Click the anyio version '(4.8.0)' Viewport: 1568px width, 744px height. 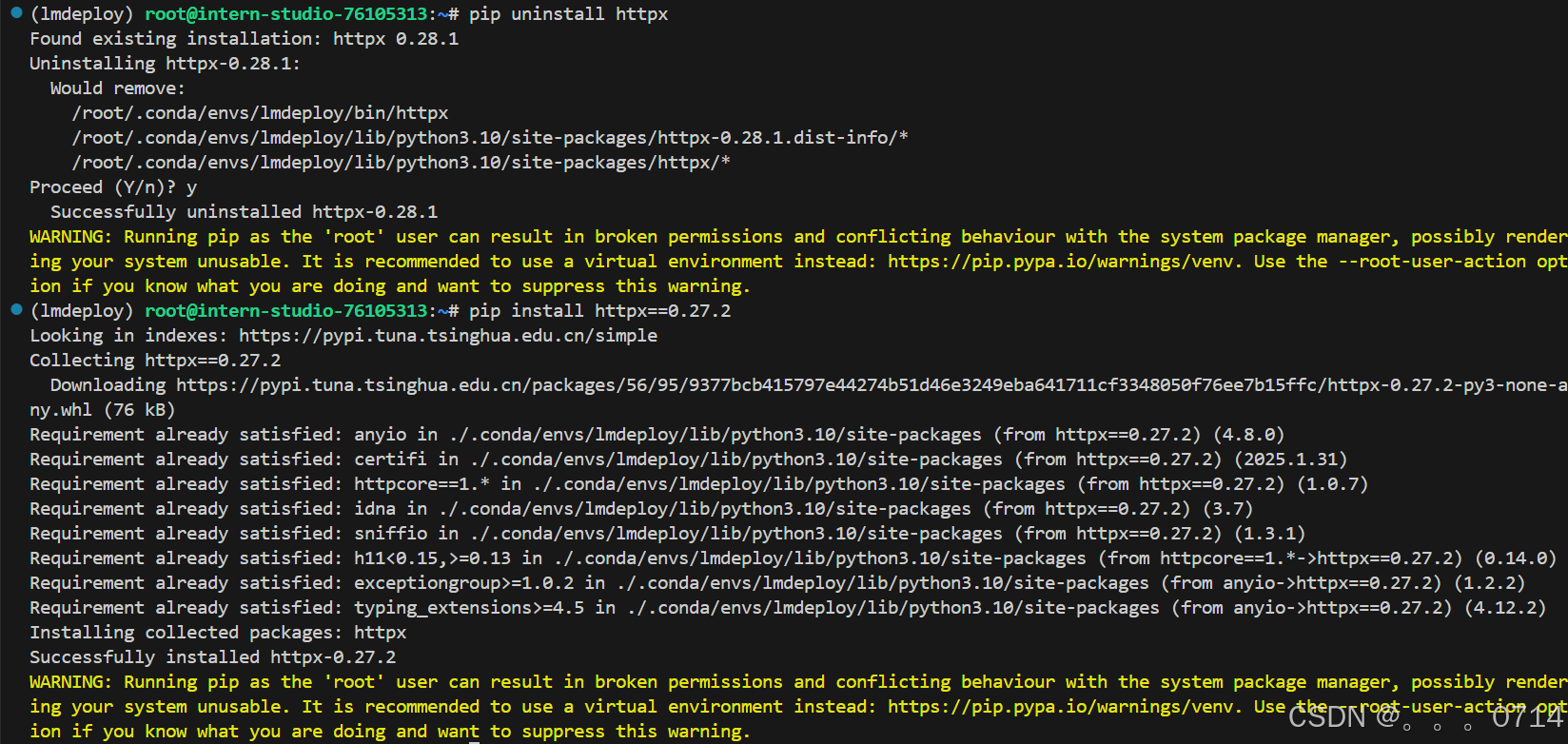[1249, 434]
